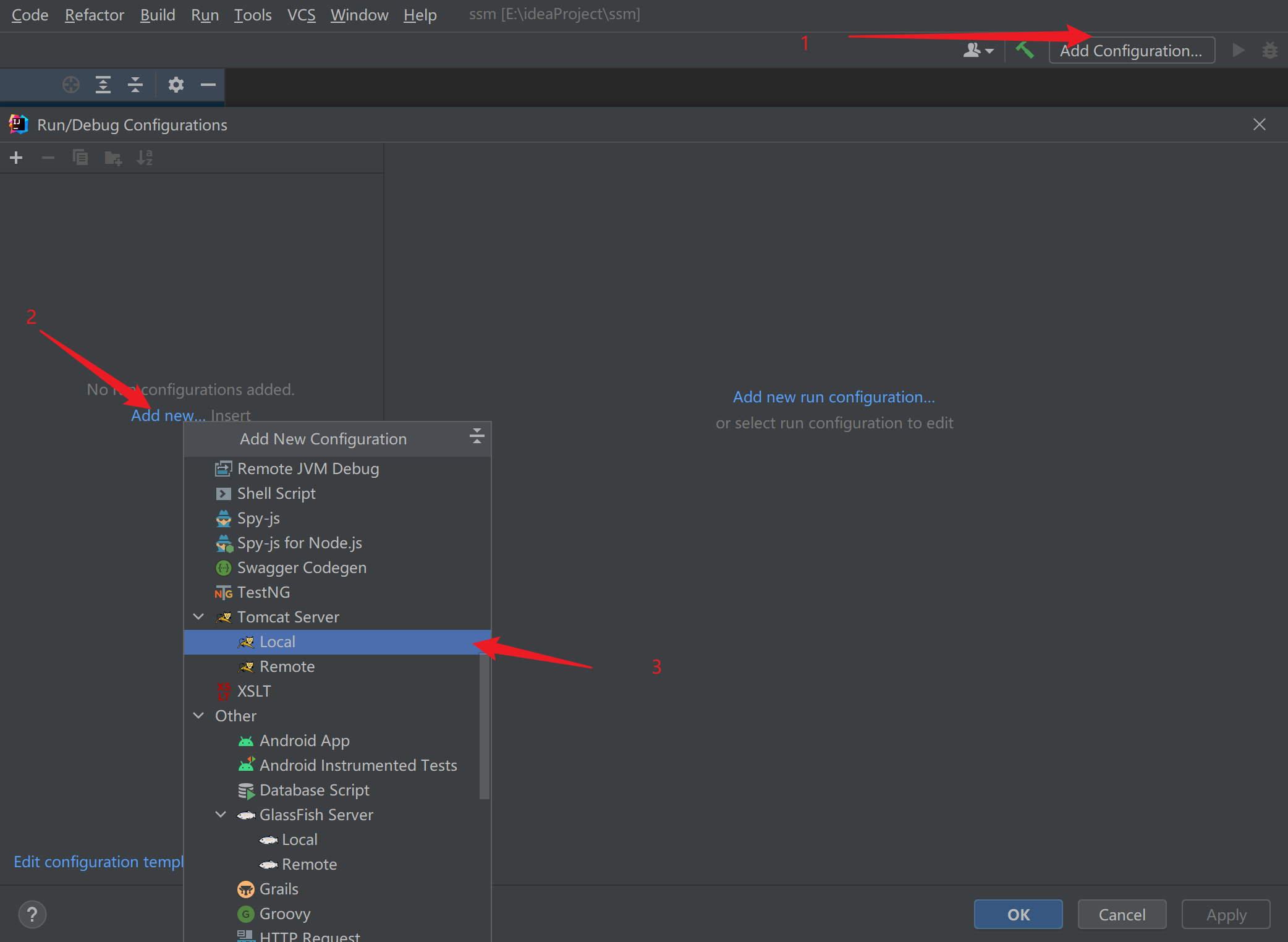
Task: Click the help question mark button
Action: [x=32, y=914]
